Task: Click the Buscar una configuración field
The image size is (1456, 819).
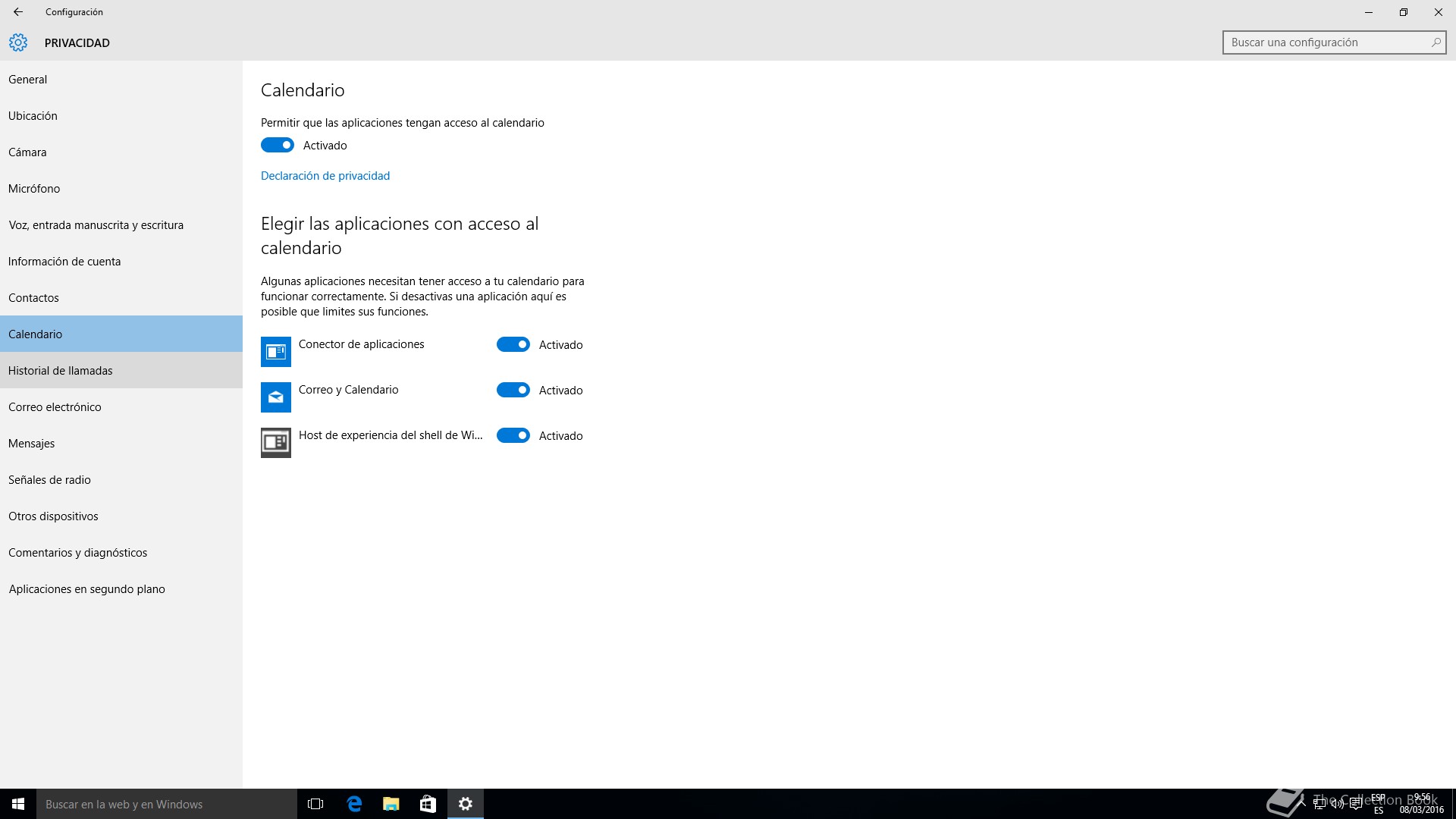Action: point(1334,42)
